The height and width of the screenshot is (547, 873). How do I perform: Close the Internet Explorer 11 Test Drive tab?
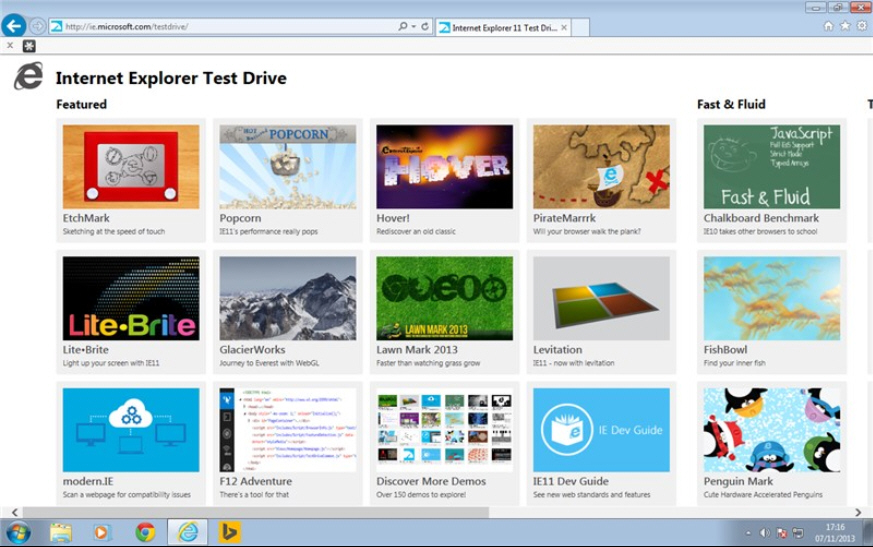pyautogui.click(x=564, y=27)
